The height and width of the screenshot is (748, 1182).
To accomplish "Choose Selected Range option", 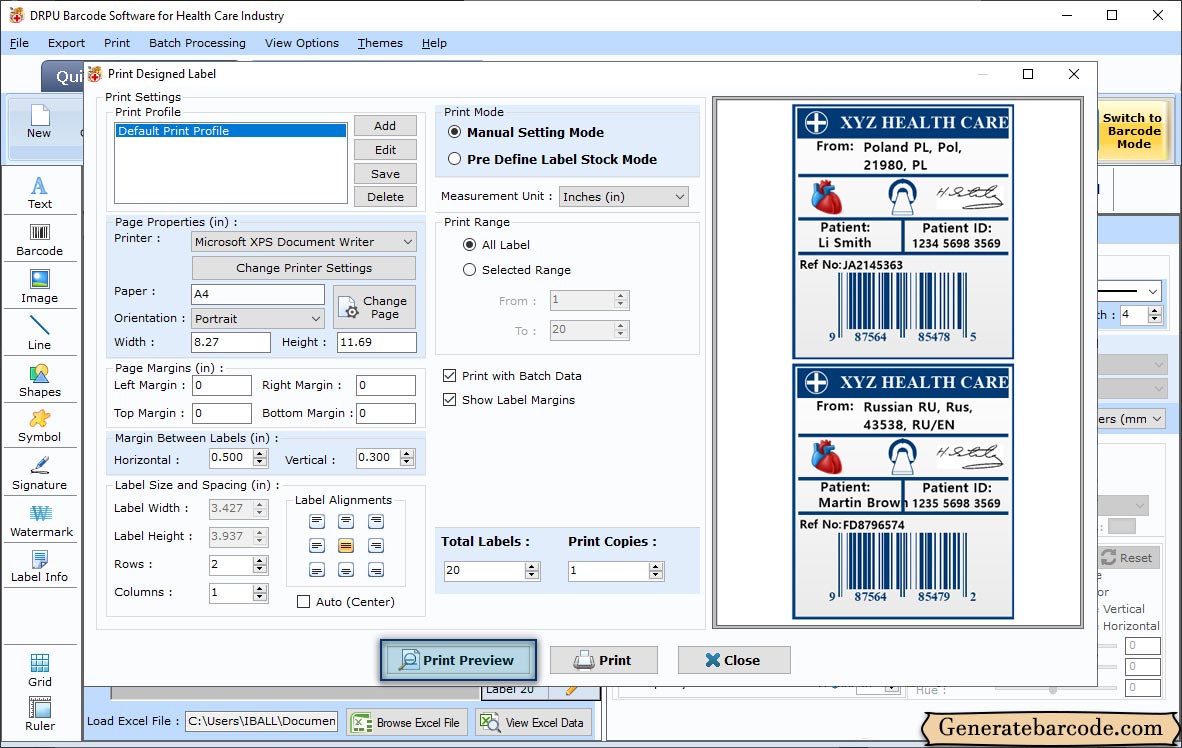I will point(470,269).
